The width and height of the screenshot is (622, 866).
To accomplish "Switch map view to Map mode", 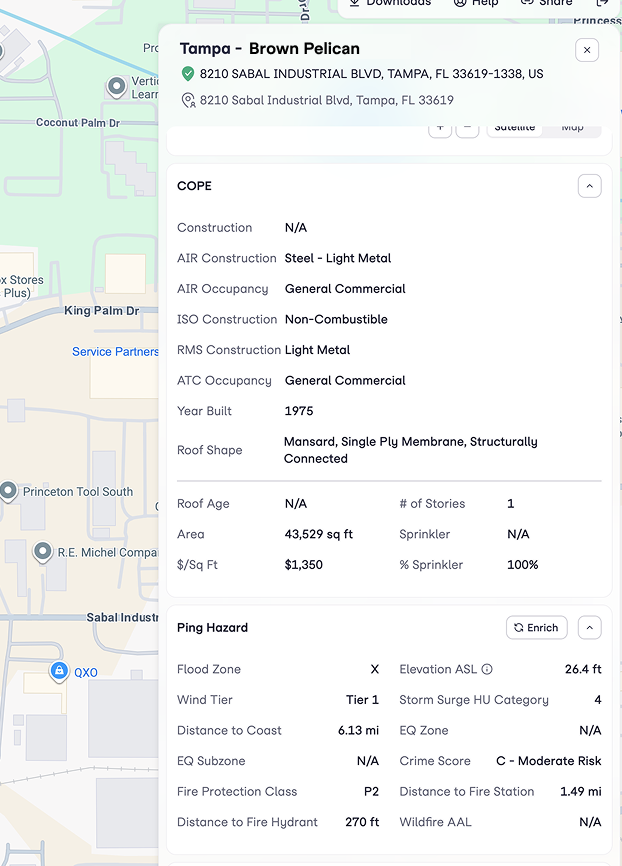I will pyautogui.click(x=572, y=128).
